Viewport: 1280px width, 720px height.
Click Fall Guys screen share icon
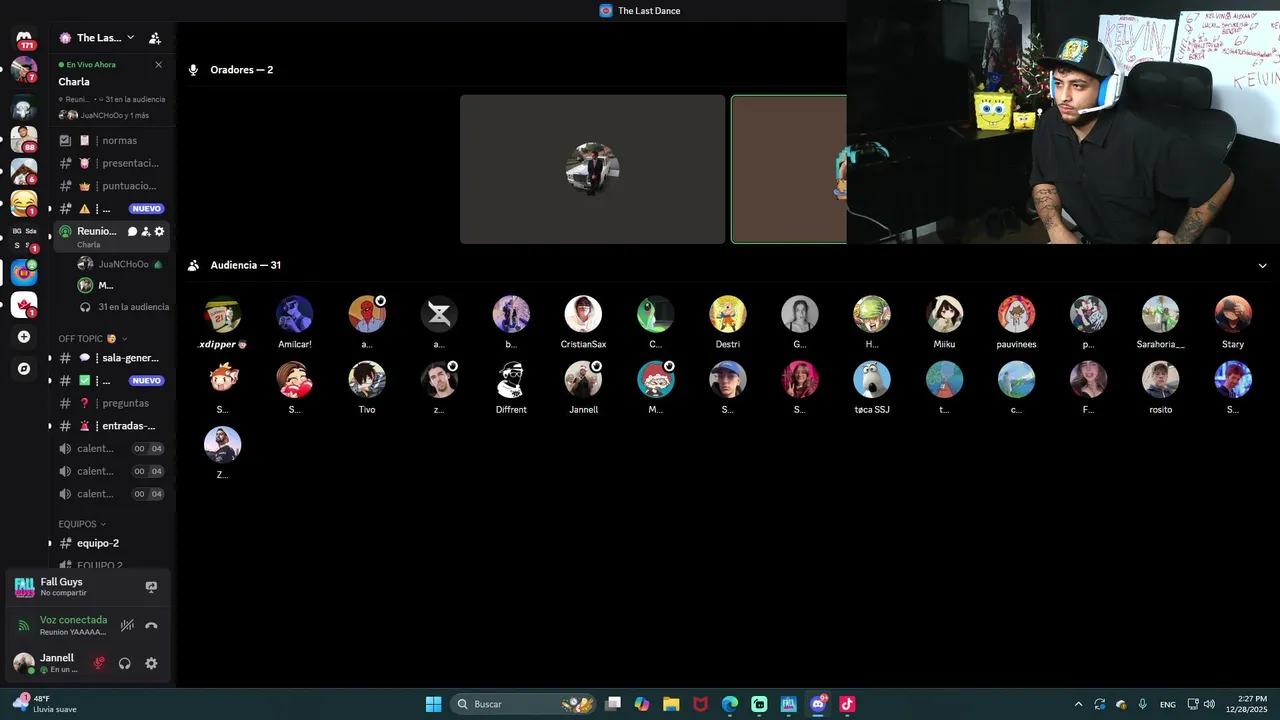[151, 587]
